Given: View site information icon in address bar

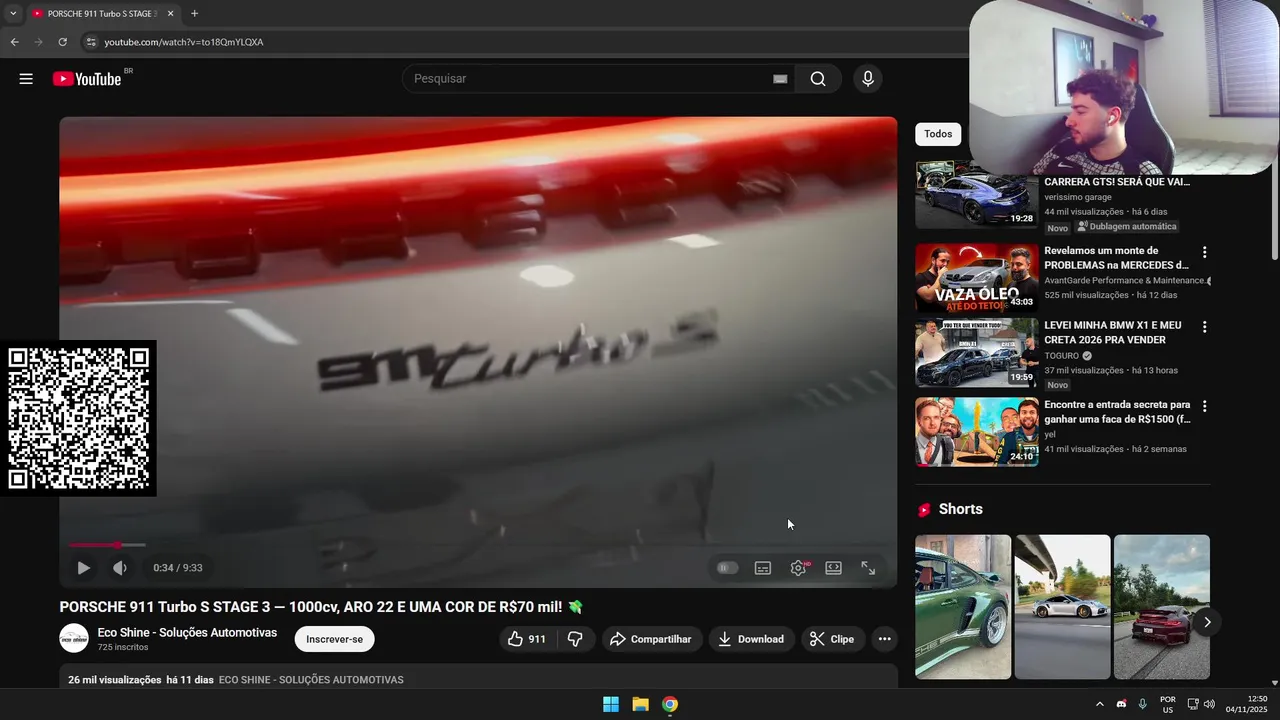Looking at the screenshot, I should [90, 42].
